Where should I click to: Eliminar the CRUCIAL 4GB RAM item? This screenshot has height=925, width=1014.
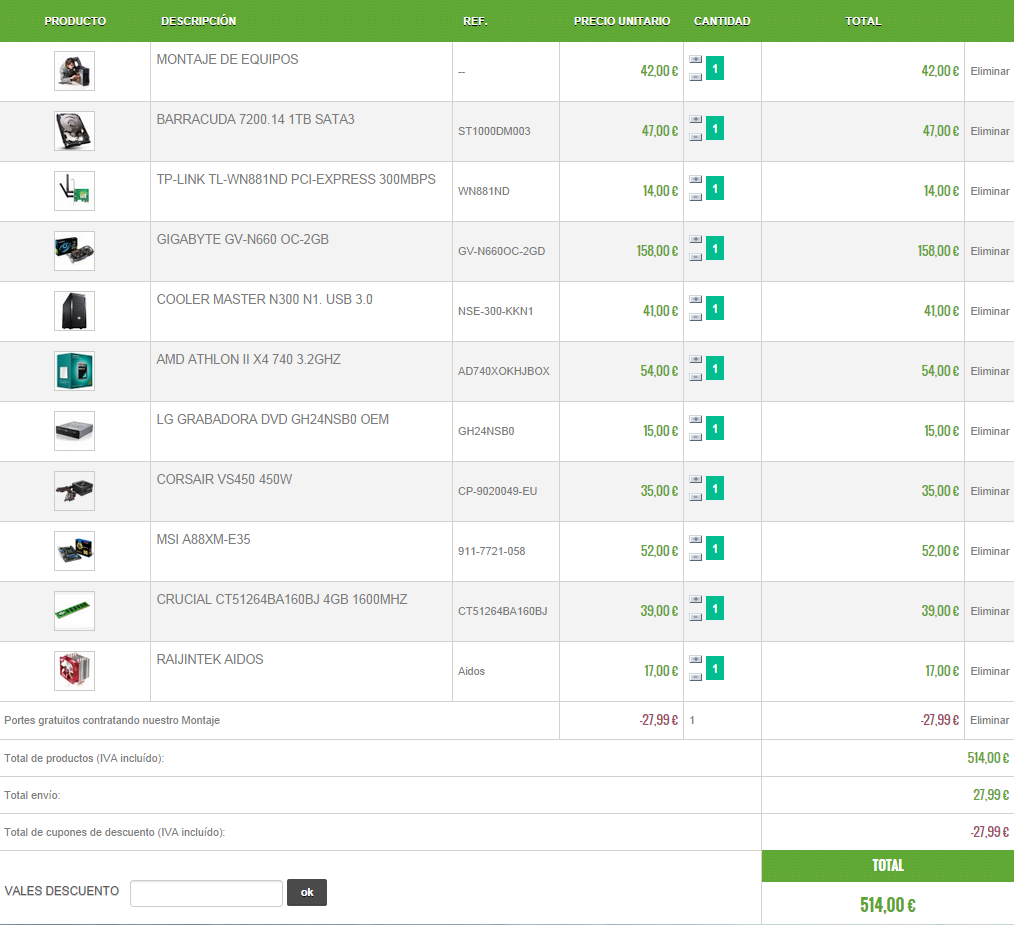click(x=989, y=611)
